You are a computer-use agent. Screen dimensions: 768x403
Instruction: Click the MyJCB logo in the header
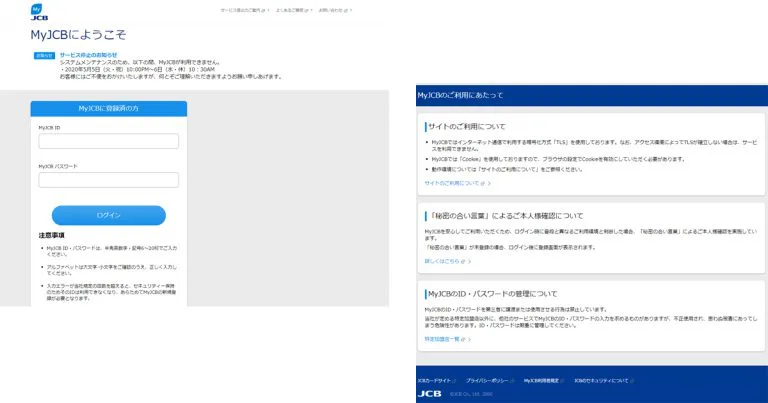[38, 12]
